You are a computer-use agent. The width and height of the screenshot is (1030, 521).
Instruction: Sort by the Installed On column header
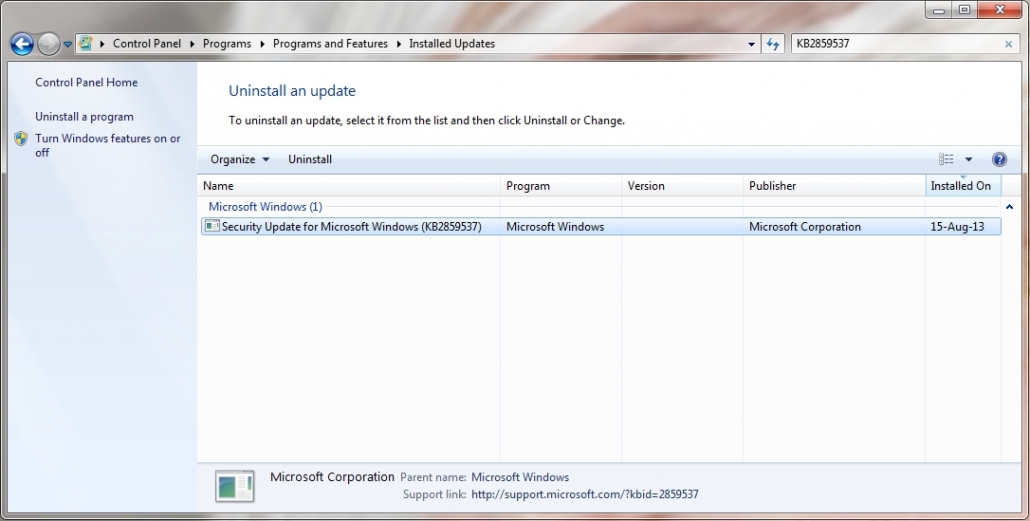pyautogui.click(x=963, y=186)
